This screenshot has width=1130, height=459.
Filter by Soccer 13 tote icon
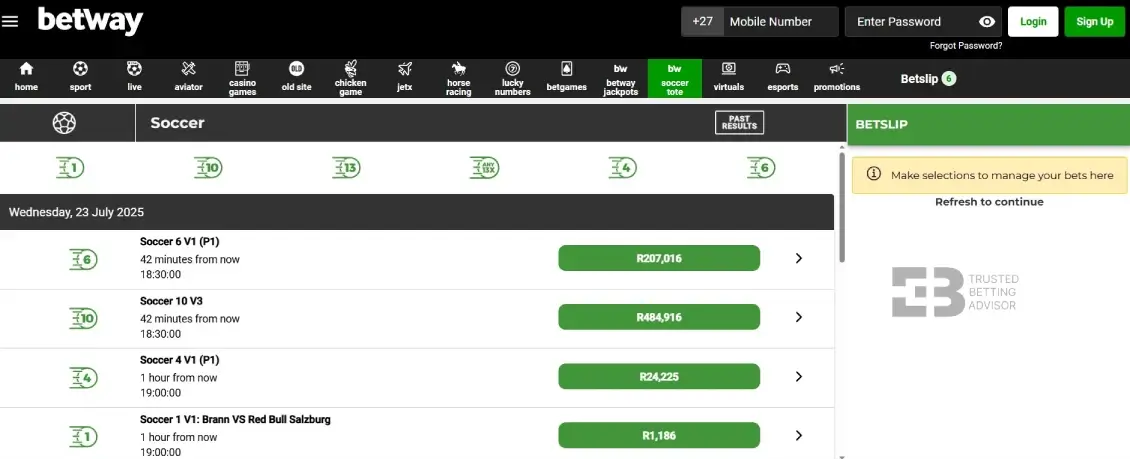(347, 168)
